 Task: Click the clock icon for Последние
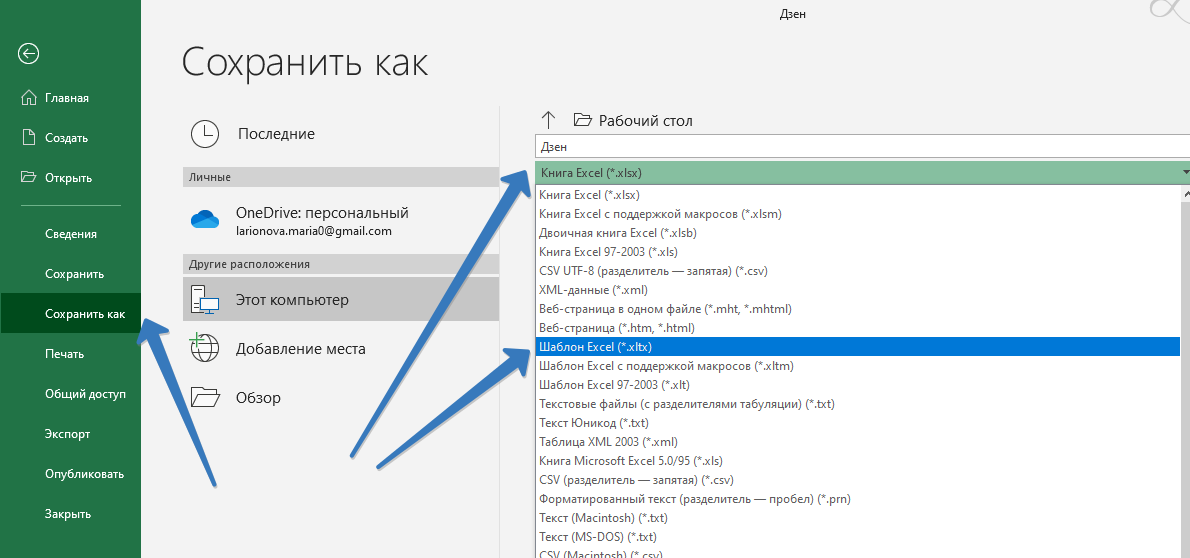pos(205,134)
